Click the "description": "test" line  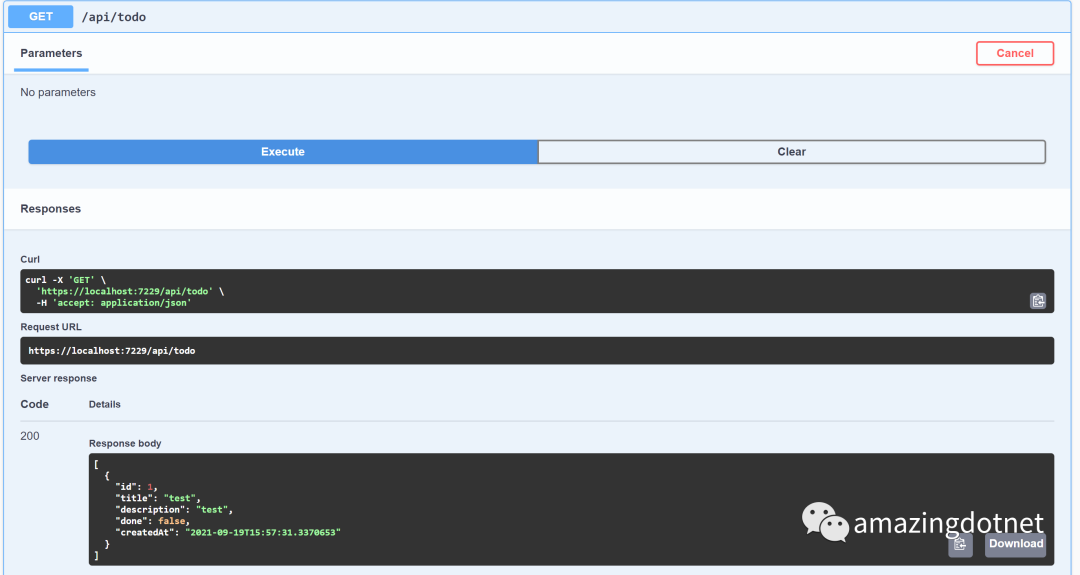coord(174,510)
